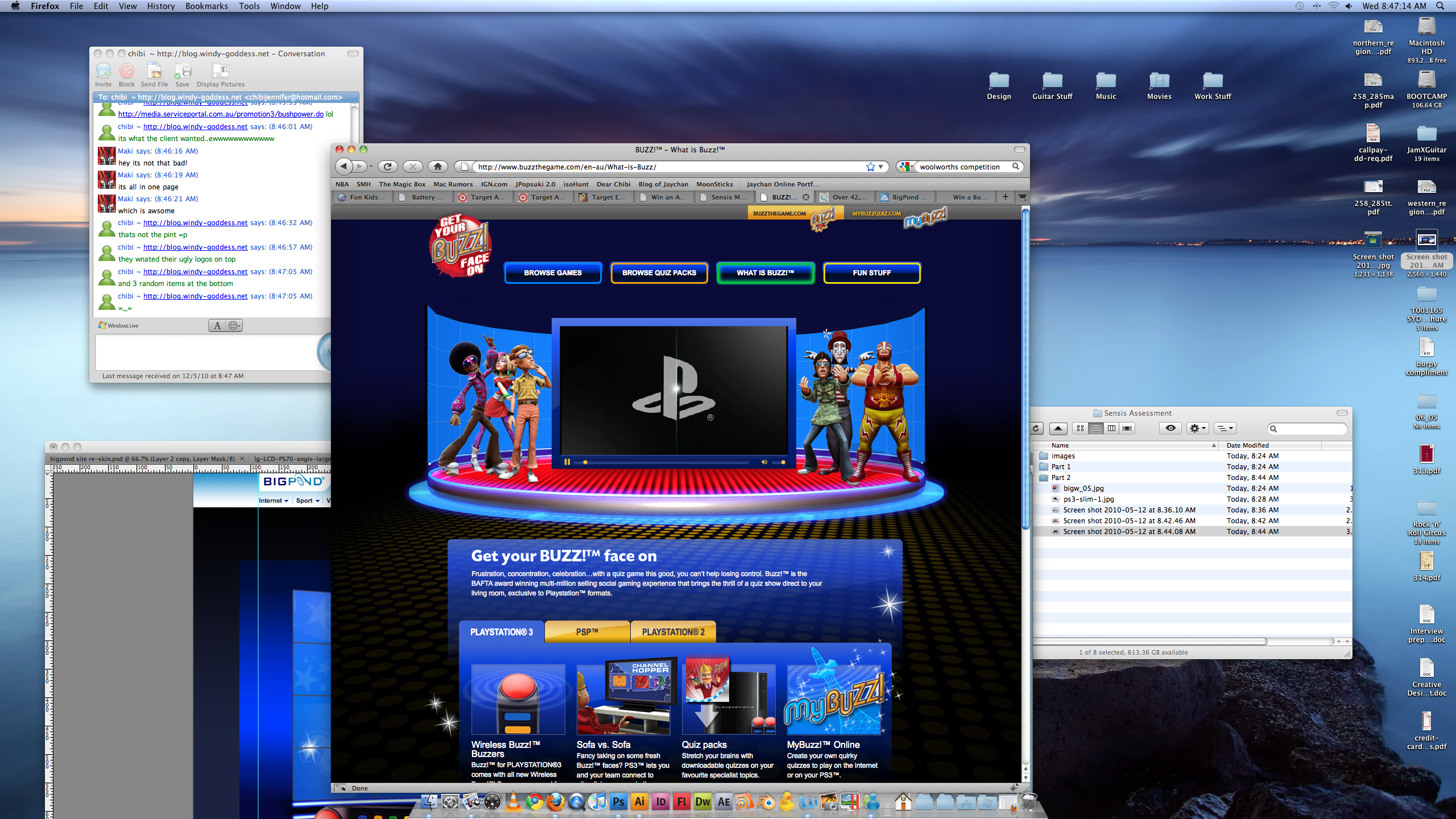Screen dimensions: 1456x819
Task: Open the emoticon picker in chat
Action: [234, 325]
